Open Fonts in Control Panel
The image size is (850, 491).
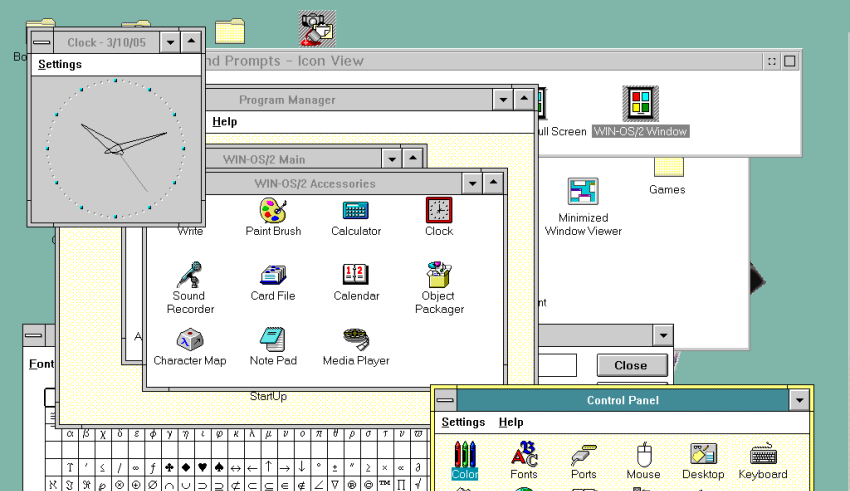point(523,455)
